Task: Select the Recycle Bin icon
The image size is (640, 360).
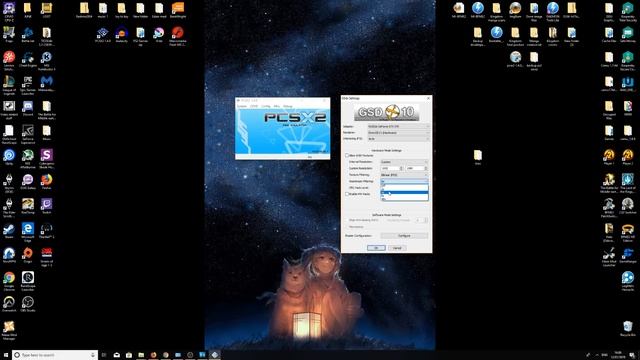Action: (x=628, y=329)
